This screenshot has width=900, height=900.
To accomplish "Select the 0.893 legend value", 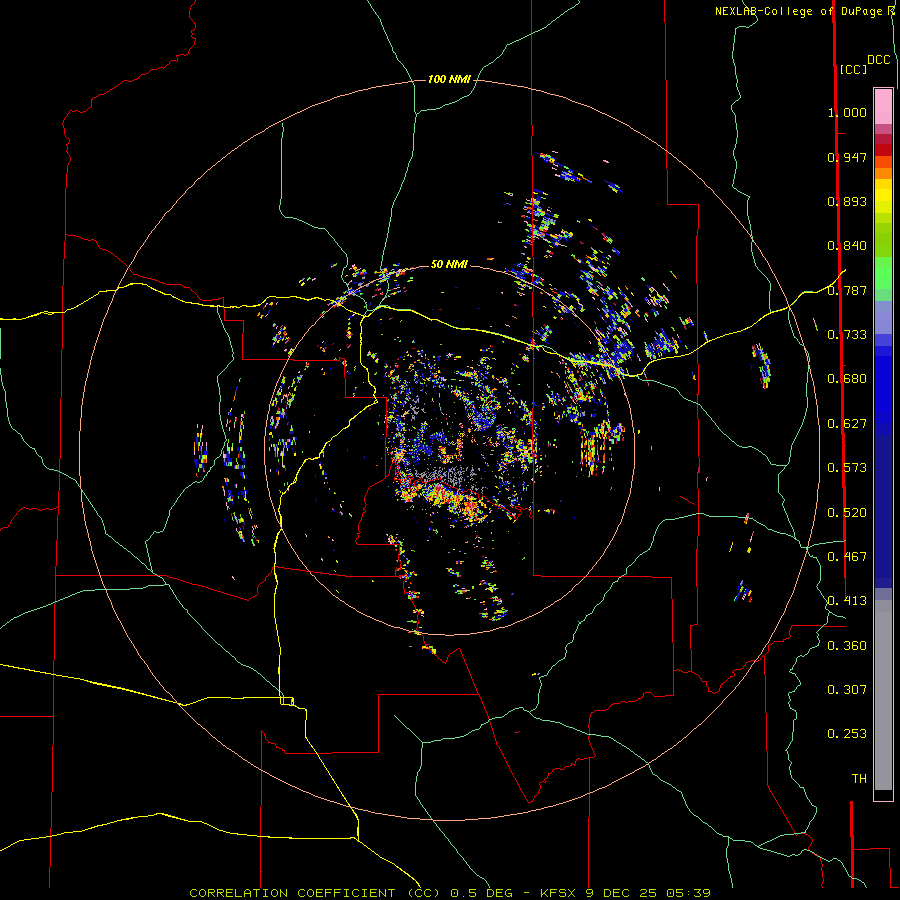I will point(847,201).
